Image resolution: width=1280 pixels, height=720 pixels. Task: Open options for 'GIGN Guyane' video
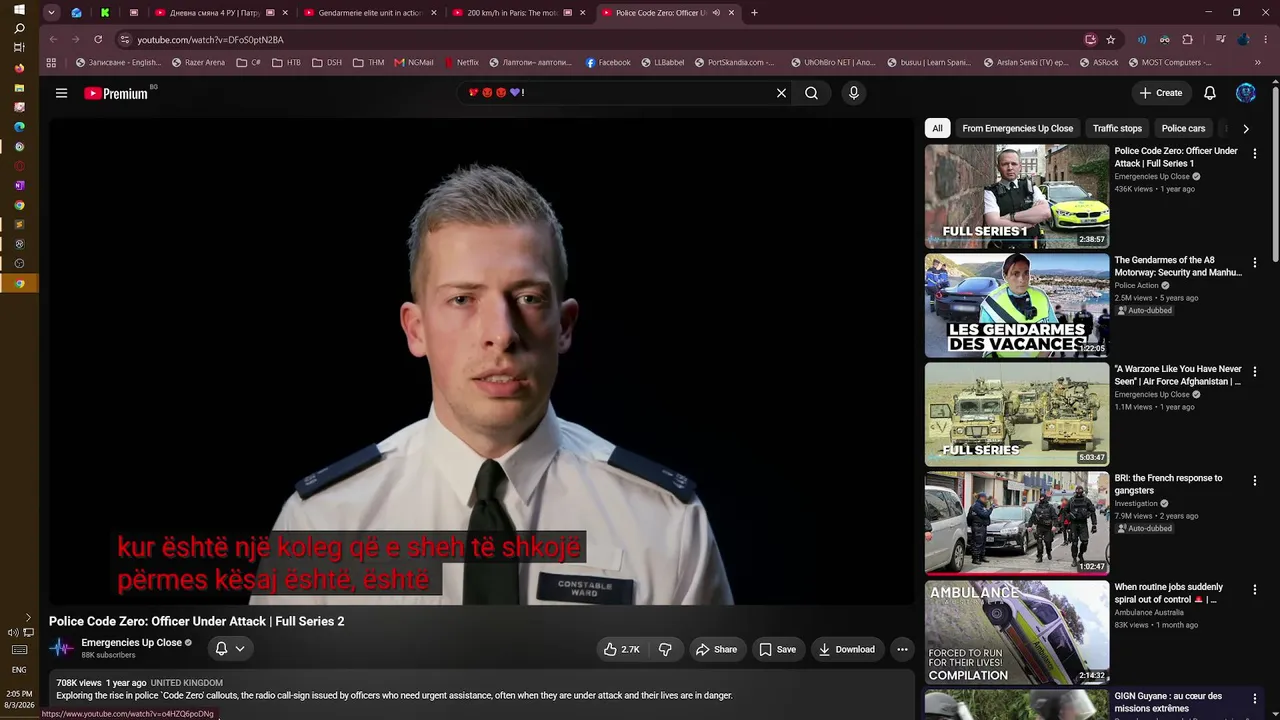pyautogui.click(x=1255, y=699)
